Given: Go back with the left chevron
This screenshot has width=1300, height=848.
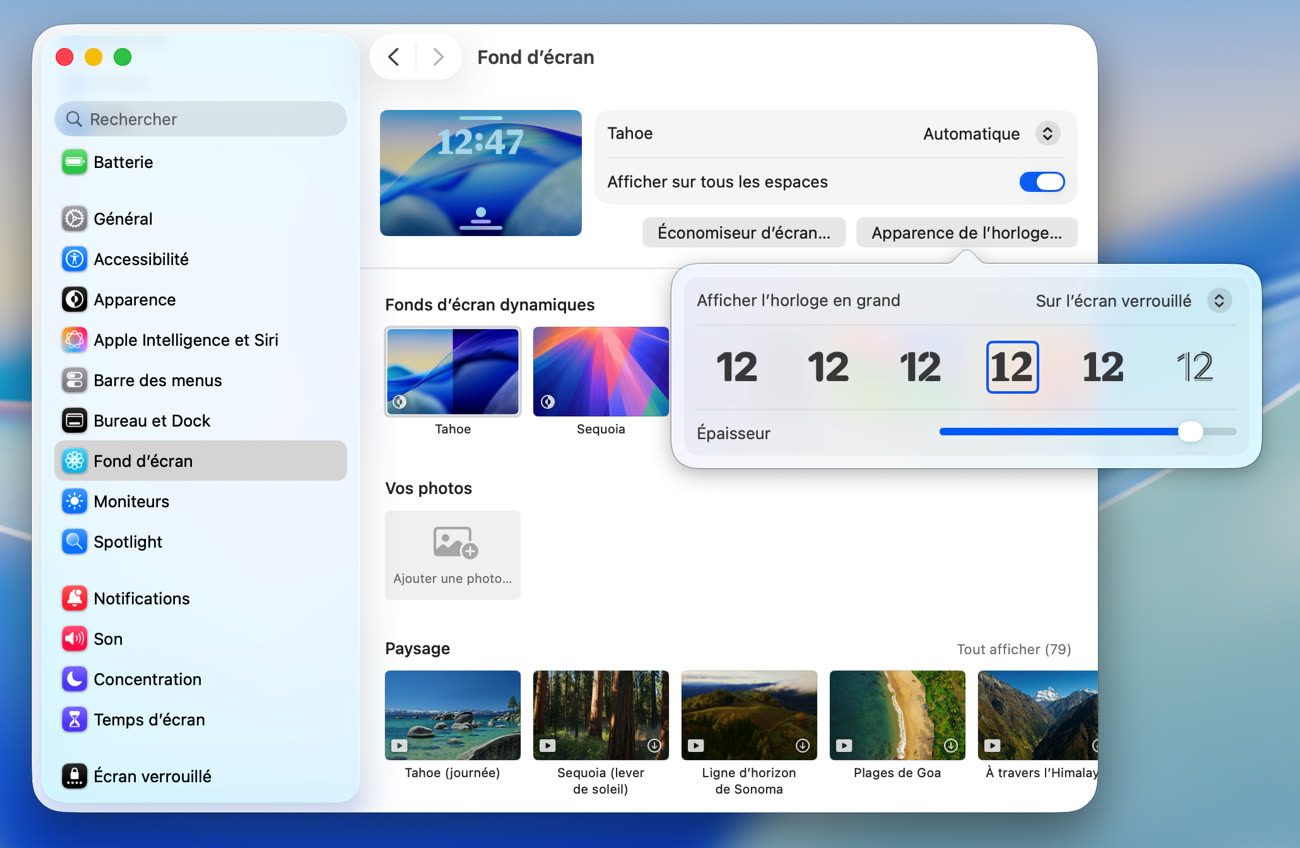Looking at the screenshot, I should pyautogui.click(x=394, y=57).
